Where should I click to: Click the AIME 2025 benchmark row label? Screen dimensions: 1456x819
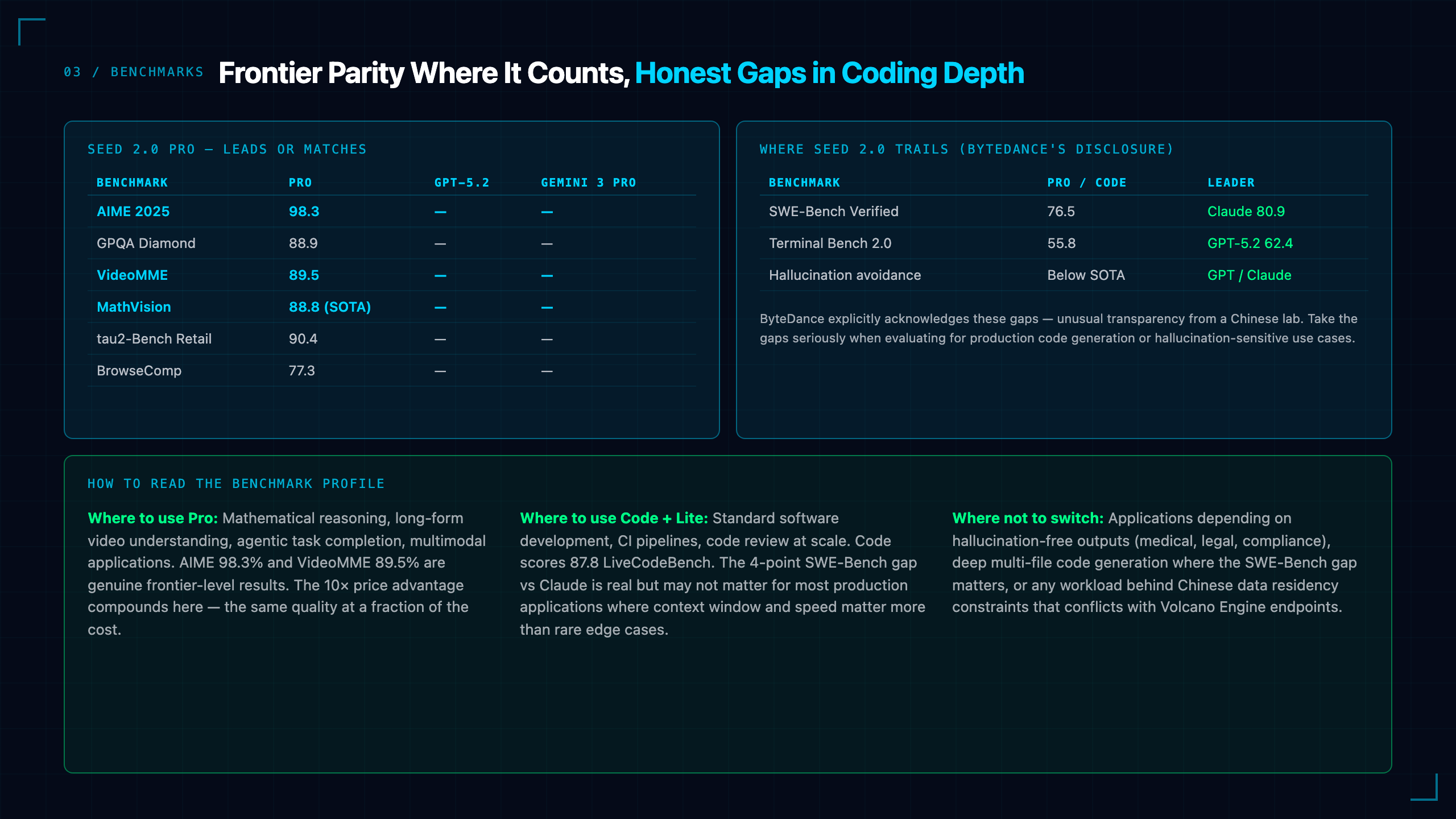click(133, 212)
